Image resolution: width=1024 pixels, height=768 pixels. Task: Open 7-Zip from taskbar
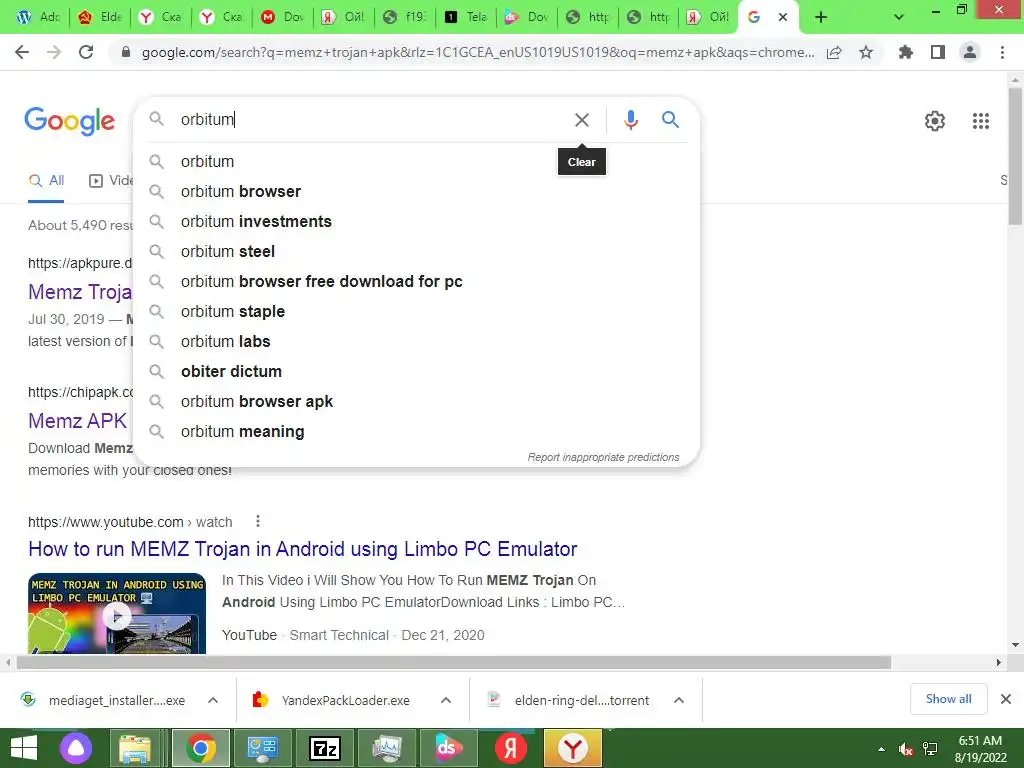[x=325, y=748]
